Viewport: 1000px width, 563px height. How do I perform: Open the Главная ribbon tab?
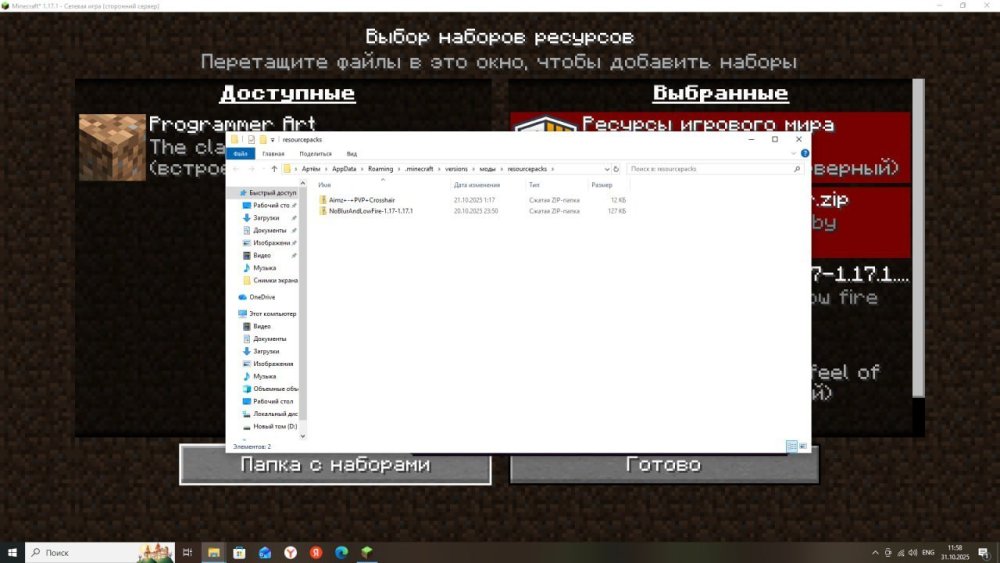point(273,154)
